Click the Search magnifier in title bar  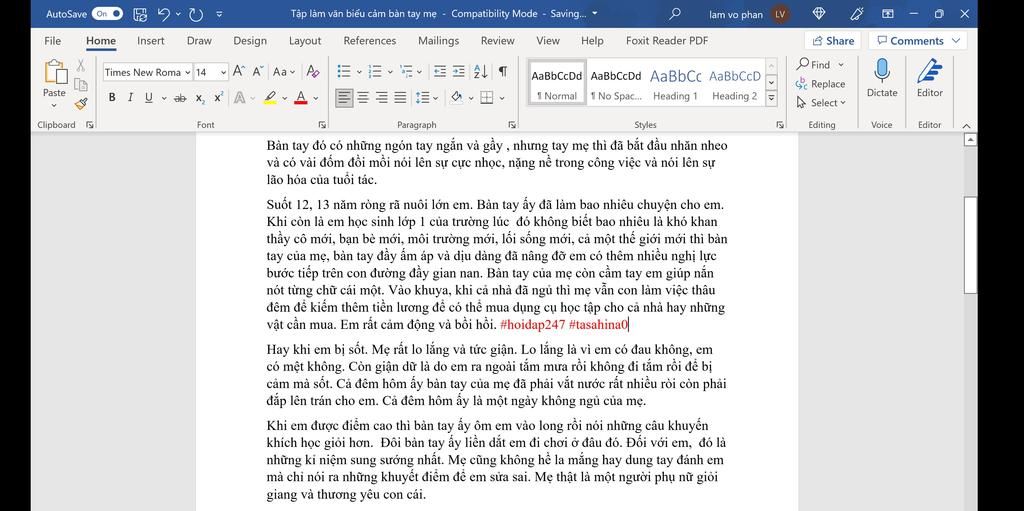[675, 14]
